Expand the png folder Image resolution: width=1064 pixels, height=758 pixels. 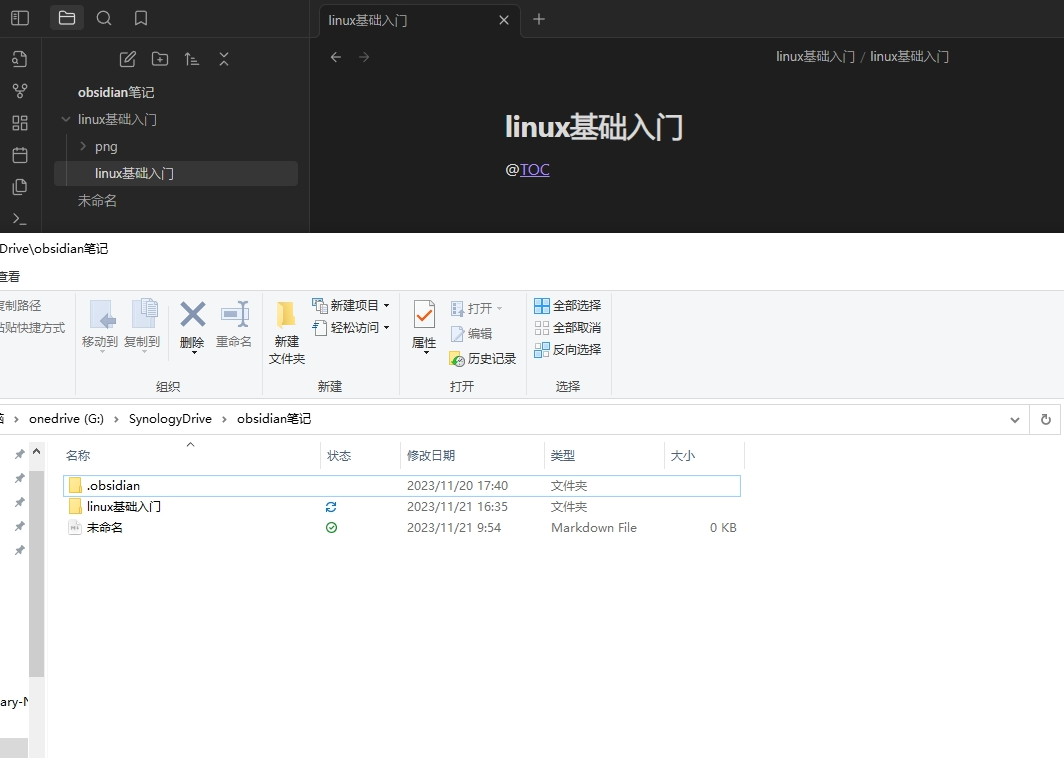coord(83,146)
